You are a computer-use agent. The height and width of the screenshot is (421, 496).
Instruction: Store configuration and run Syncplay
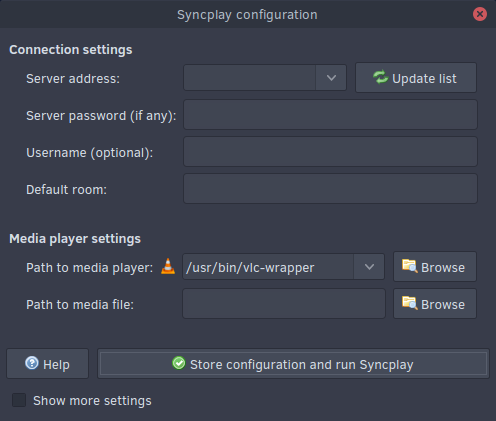[x=293, y=364]
